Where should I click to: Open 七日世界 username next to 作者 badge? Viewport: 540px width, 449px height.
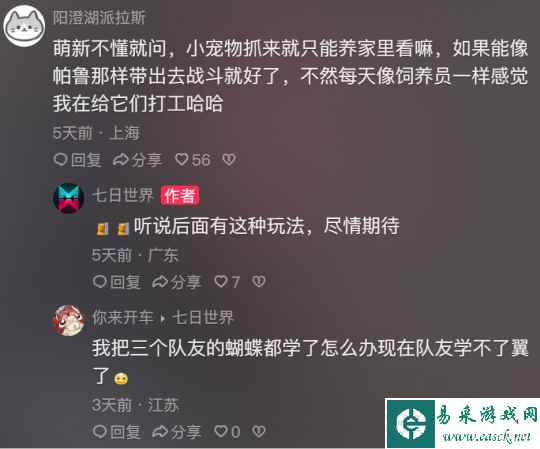[x=123, y=195]
